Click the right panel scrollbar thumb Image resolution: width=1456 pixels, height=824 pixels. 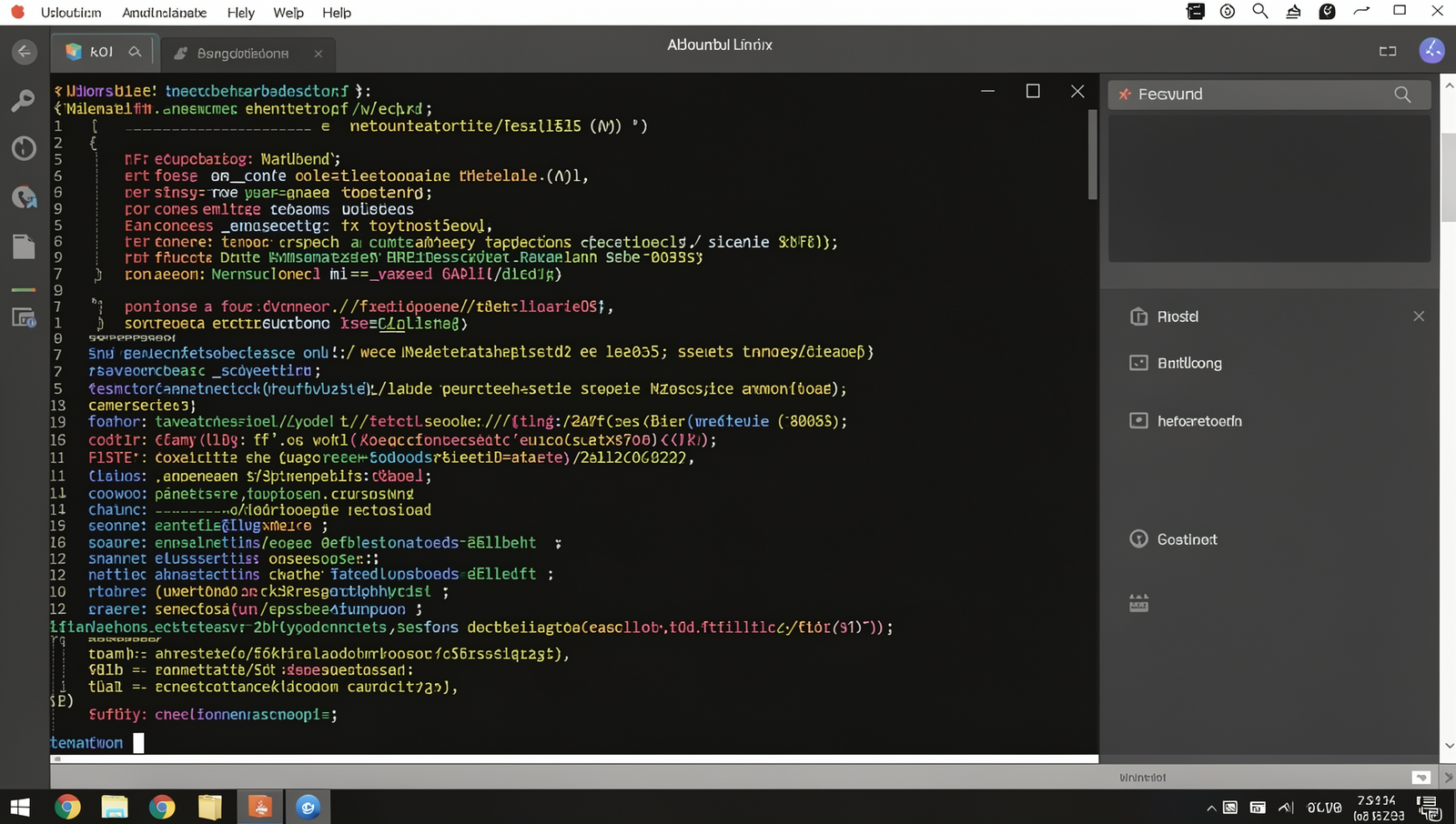1449,176
